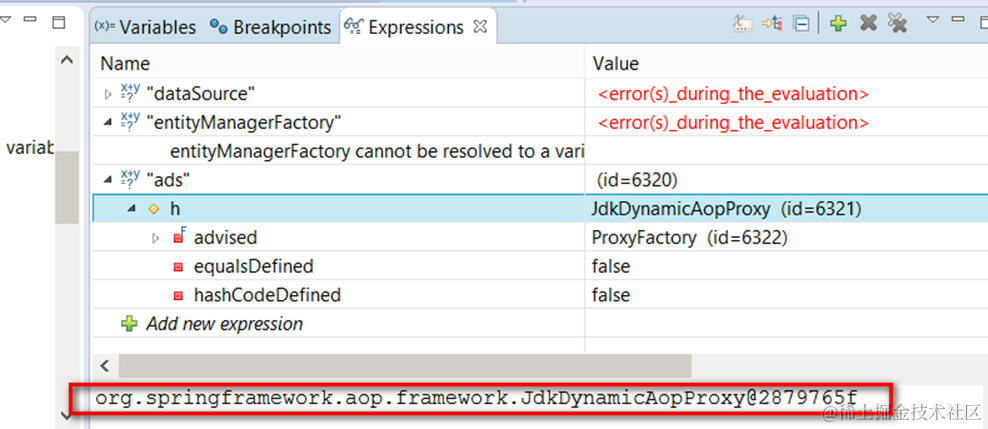The width and height of the screenshot is (988, 429).
Task: Click the (id=6320) value cell
Action: 637,180
